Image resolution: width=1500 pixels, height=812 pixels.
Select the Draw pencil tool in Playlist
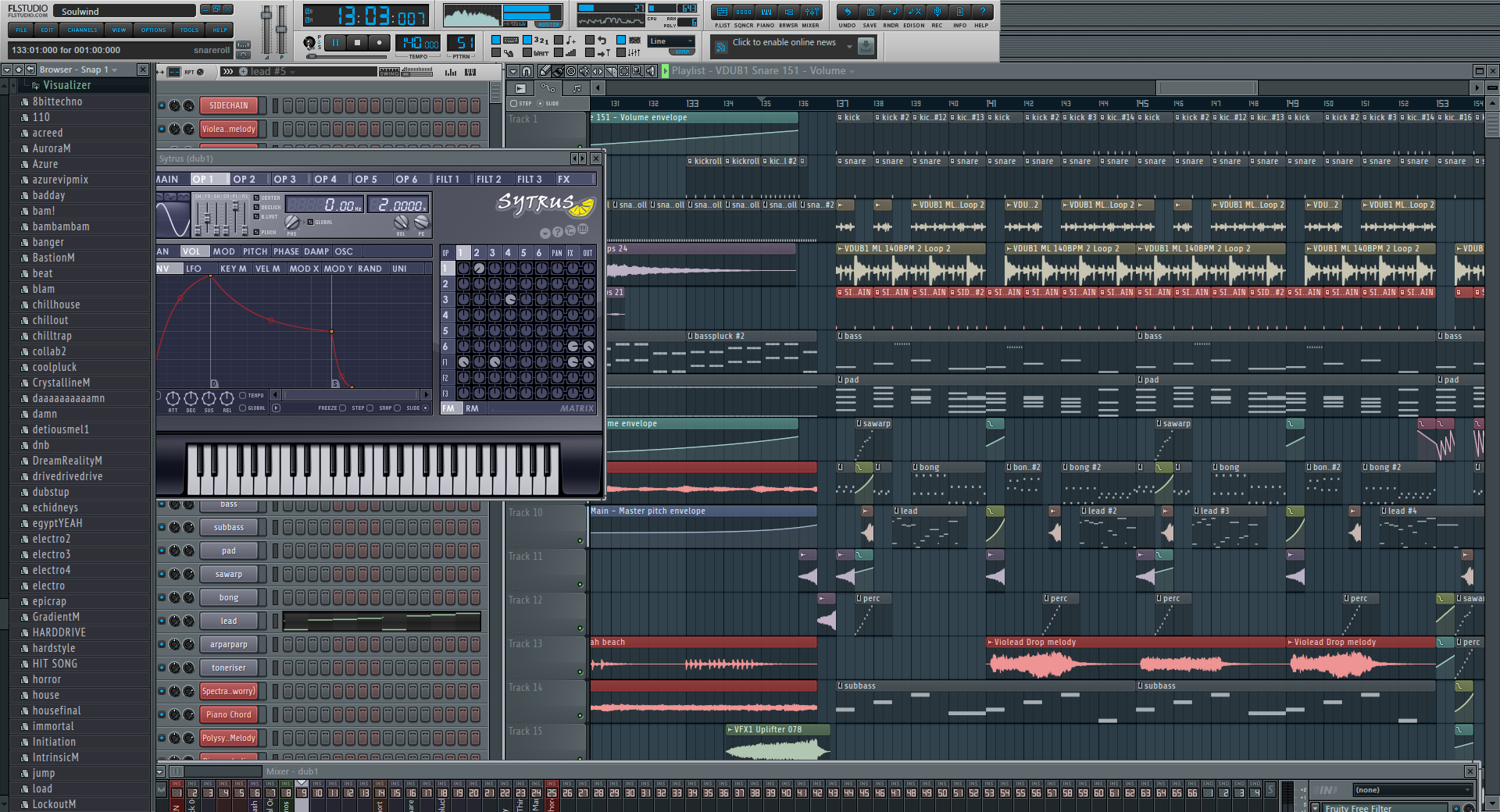coord(545,71)
